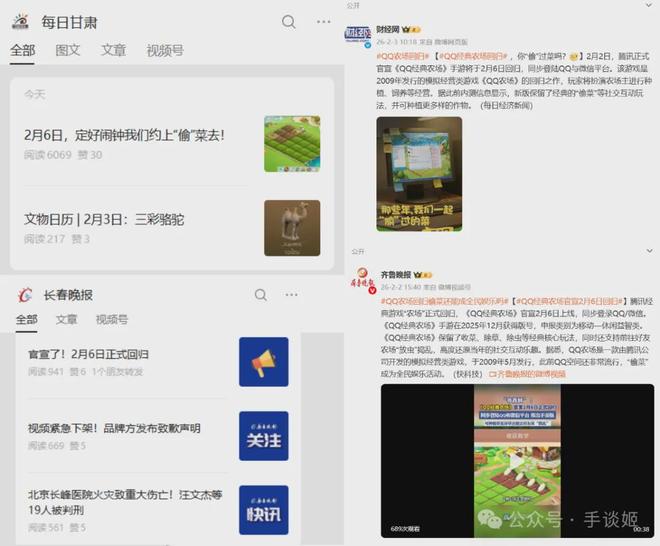
Task: Open search in 每日甘肃 account page
Action: point(289,22)
